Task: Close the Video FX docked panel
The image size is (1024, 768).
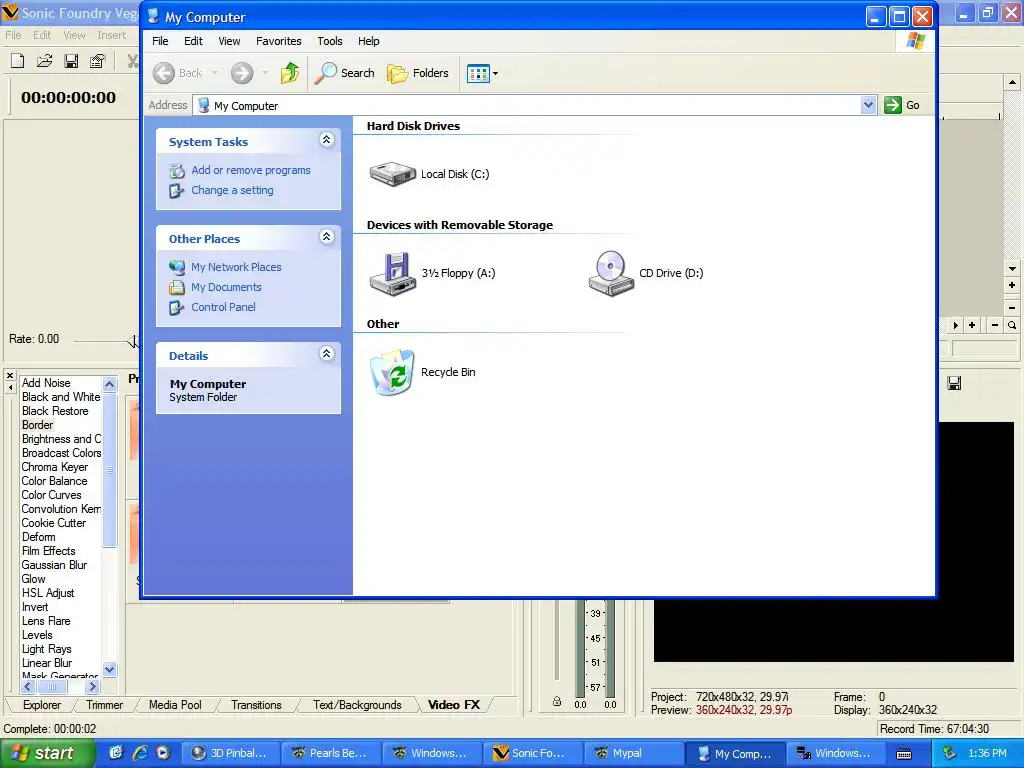Action: click(10, 376)
